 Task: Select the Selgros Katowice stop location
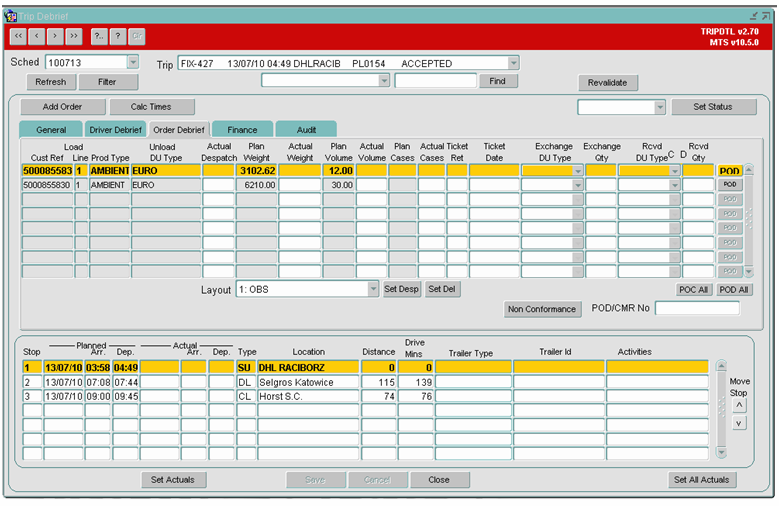pyautogui.click(x=308, y=382)
